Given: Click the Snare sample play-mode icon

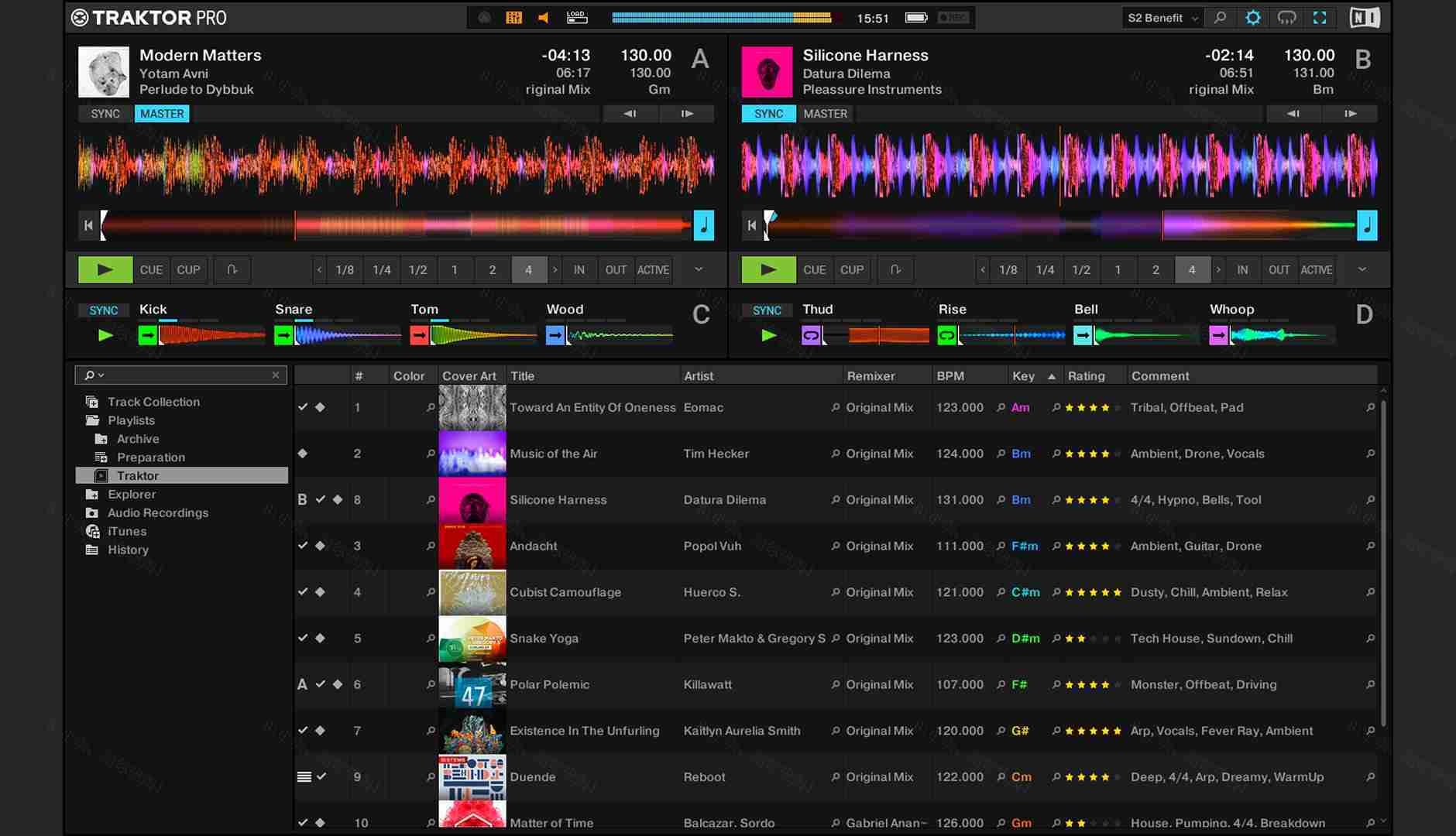Looking at the screenshot, I should click(x=283, y=335).
